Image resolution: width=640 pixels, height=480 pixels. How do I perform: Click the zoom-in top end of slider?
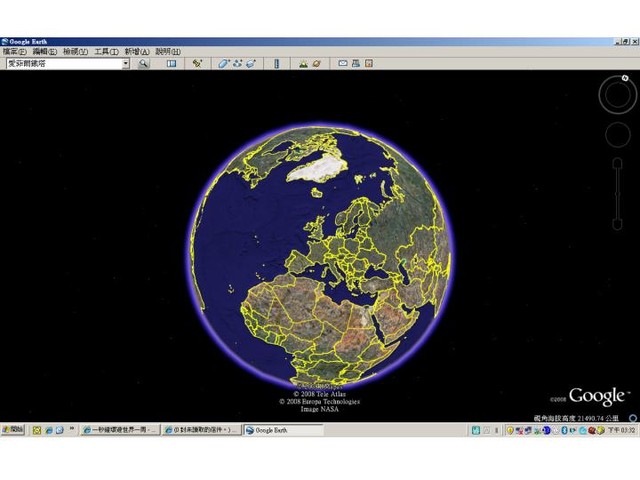pyautogui.click(x=618, y=162)
